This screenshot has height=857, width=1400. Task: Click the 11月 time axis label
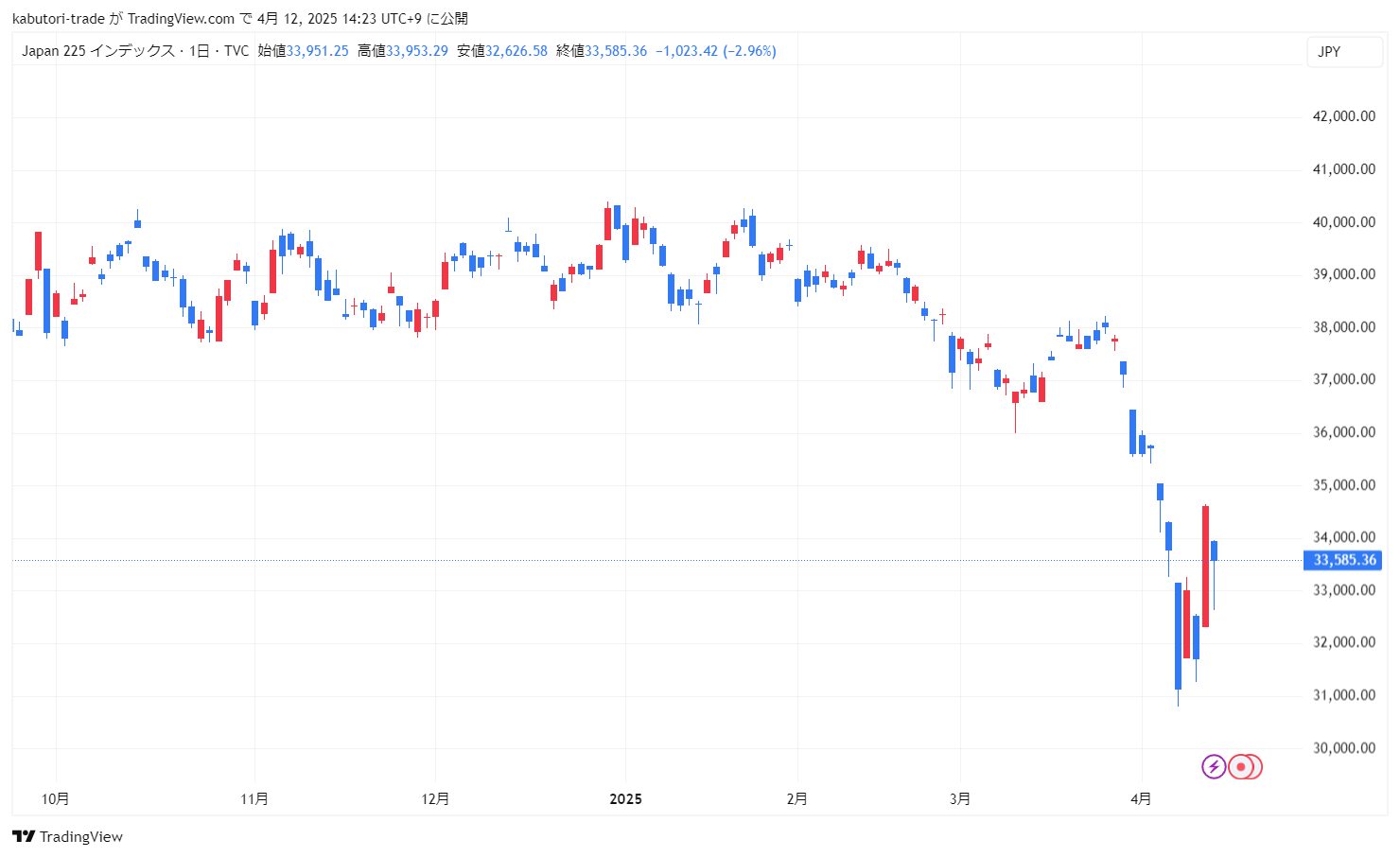(x=254, y=799)
